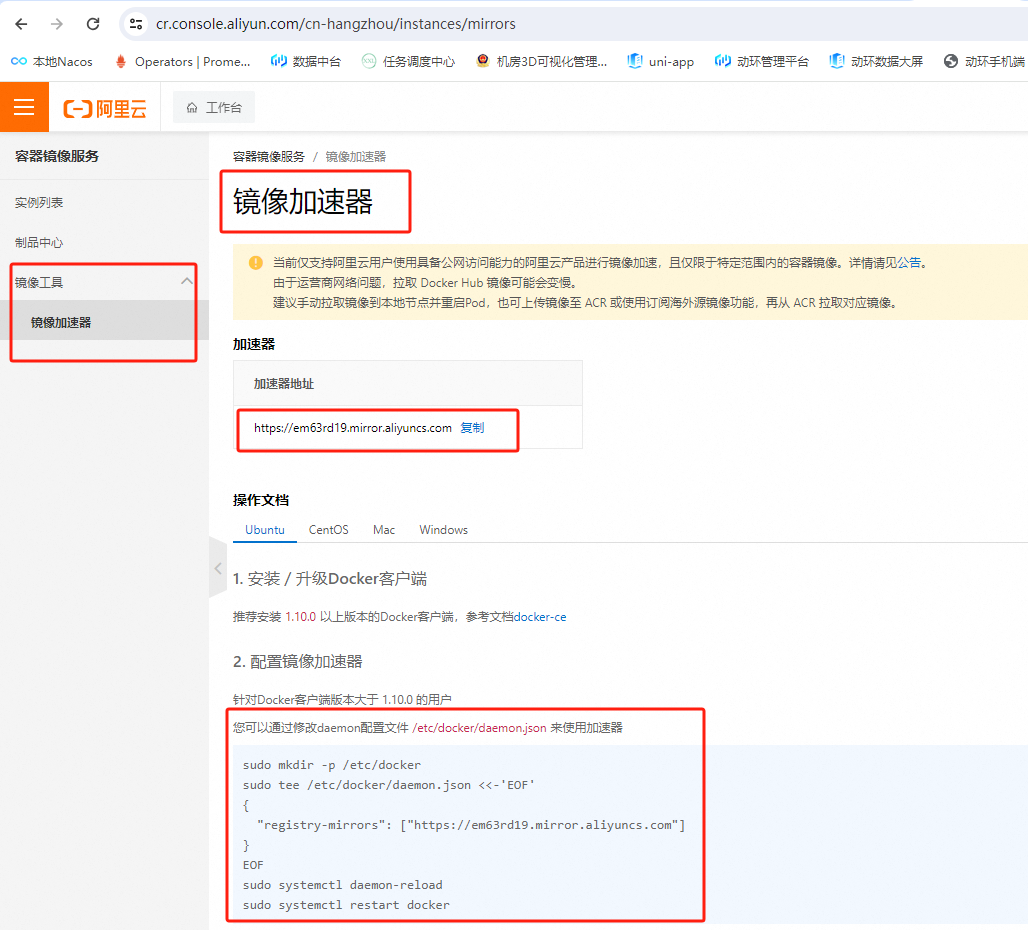Click the 'sudo tee /etc/docker/daemon.json' line
Image resolution: width=1028 pixels, height=930 pixels.
pyautogui.click(x=389, y=785)
